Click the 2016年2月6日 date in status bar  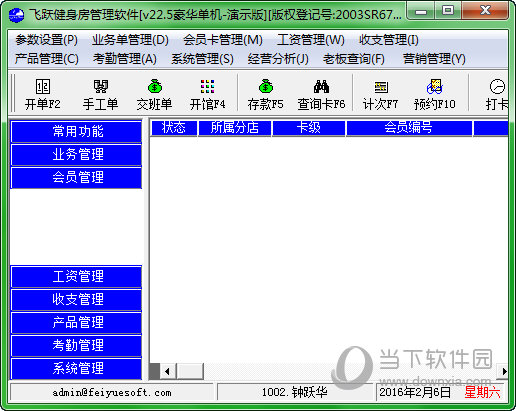pos(415,392)
